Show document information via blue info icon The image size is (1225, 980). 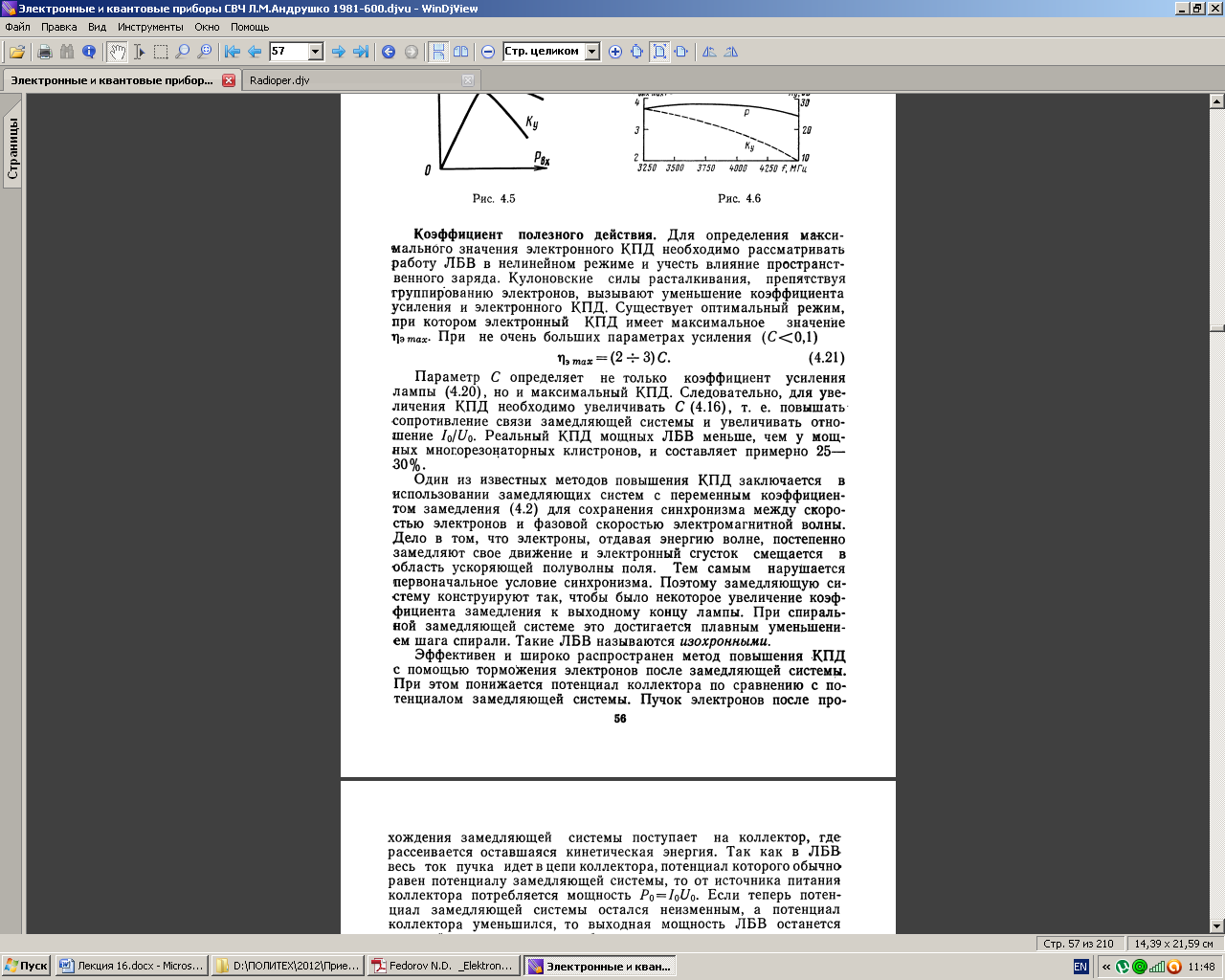89,52
